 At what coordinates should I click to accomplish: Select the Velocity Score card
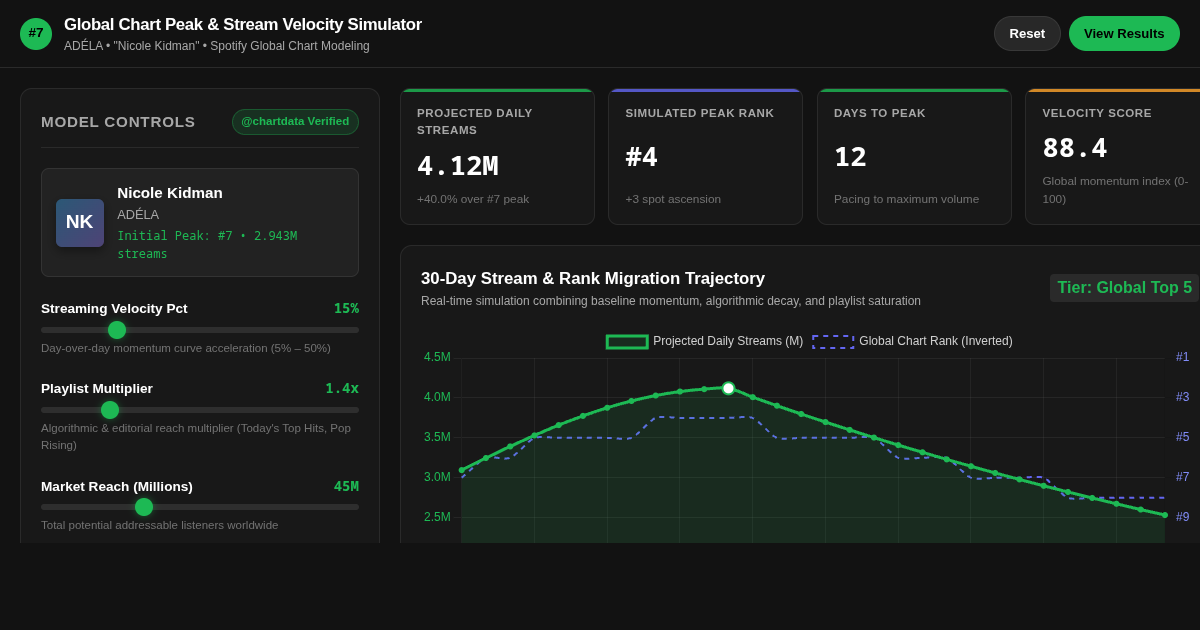pyautogui.click(x=1113, y=157)
